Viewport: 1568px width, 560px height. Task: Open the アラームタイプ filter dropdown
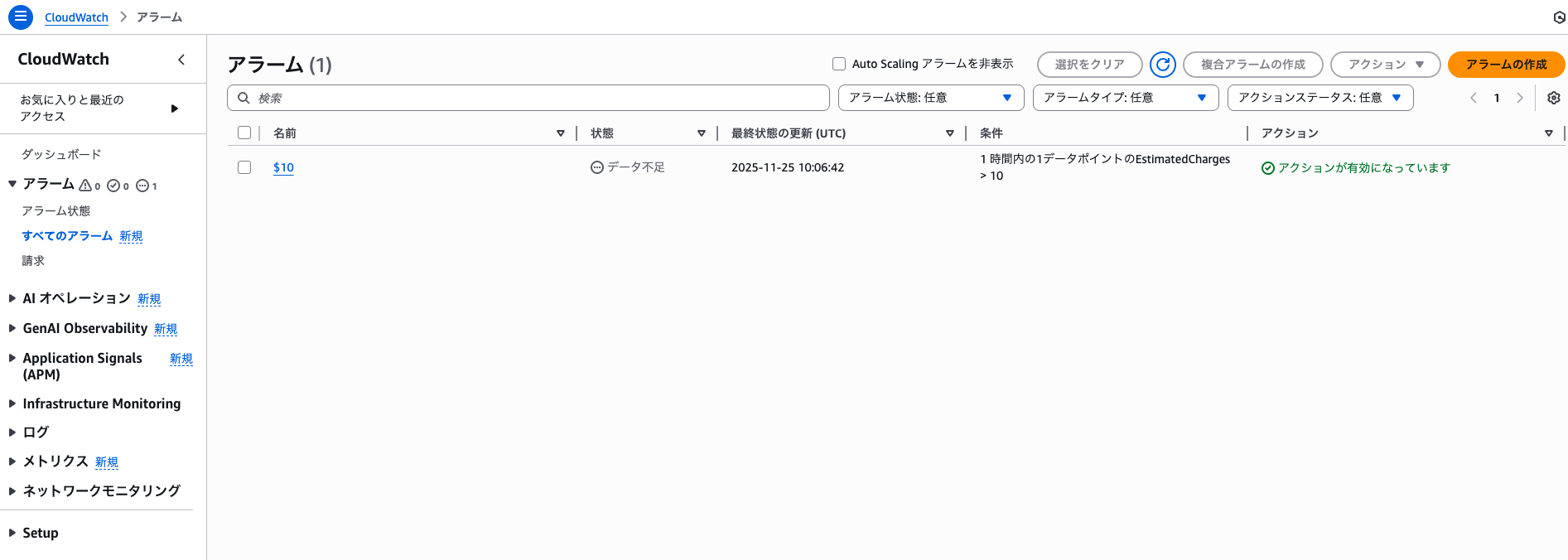[x=1126, y=98]
